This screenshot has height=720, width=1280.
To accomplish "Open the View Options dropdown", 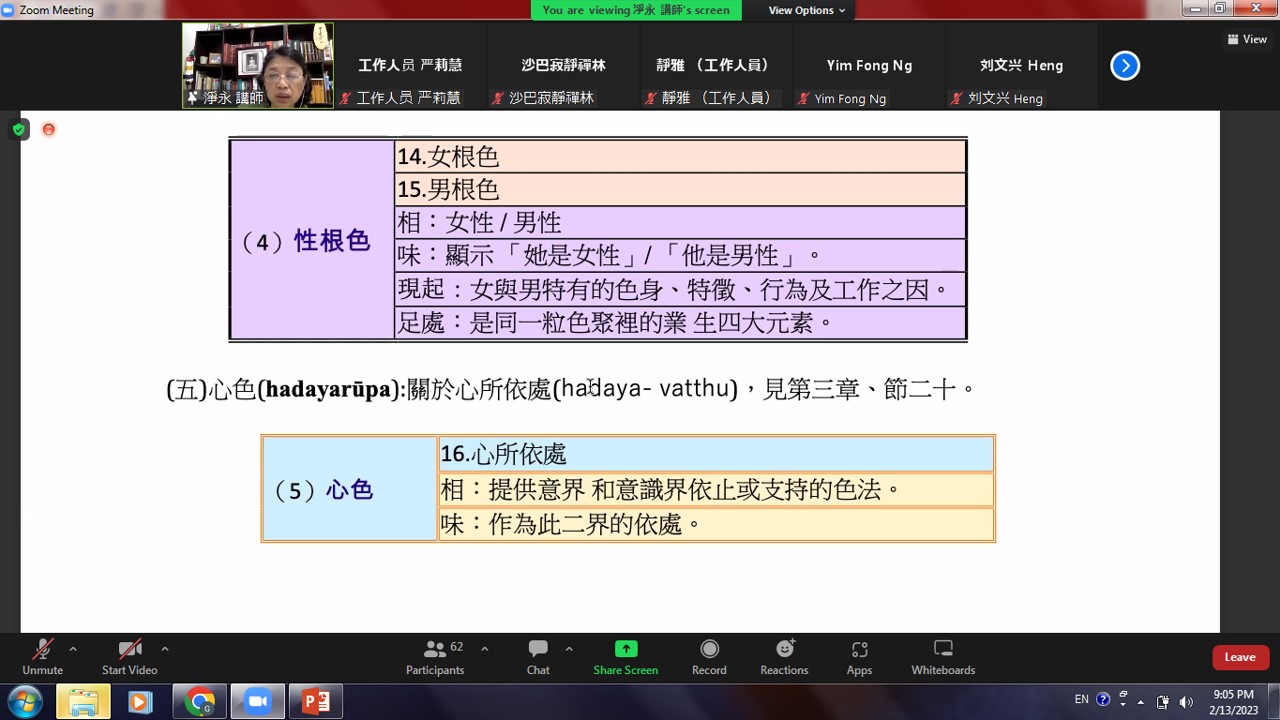I will click(x=806, y=10).
